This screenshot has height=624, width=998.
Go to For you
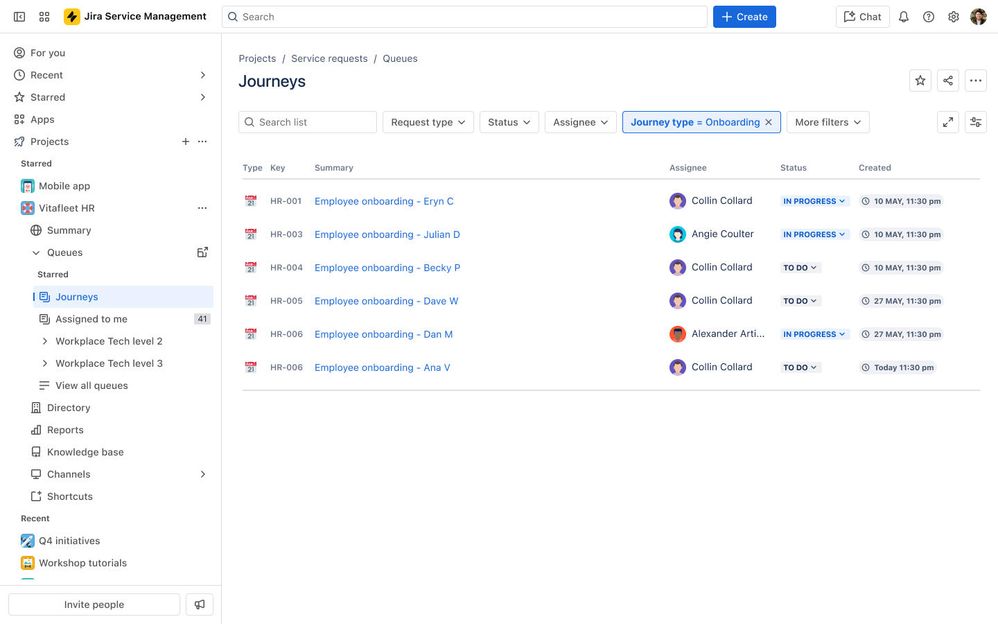[47, 53]
